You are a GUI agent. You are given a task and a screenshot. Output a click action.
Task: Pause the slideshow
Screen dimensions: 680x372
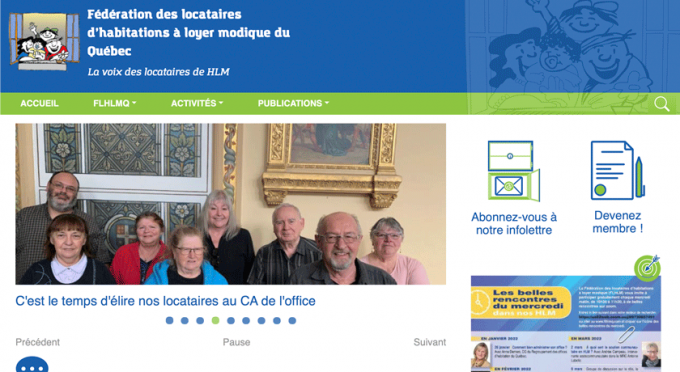[236, 342]
